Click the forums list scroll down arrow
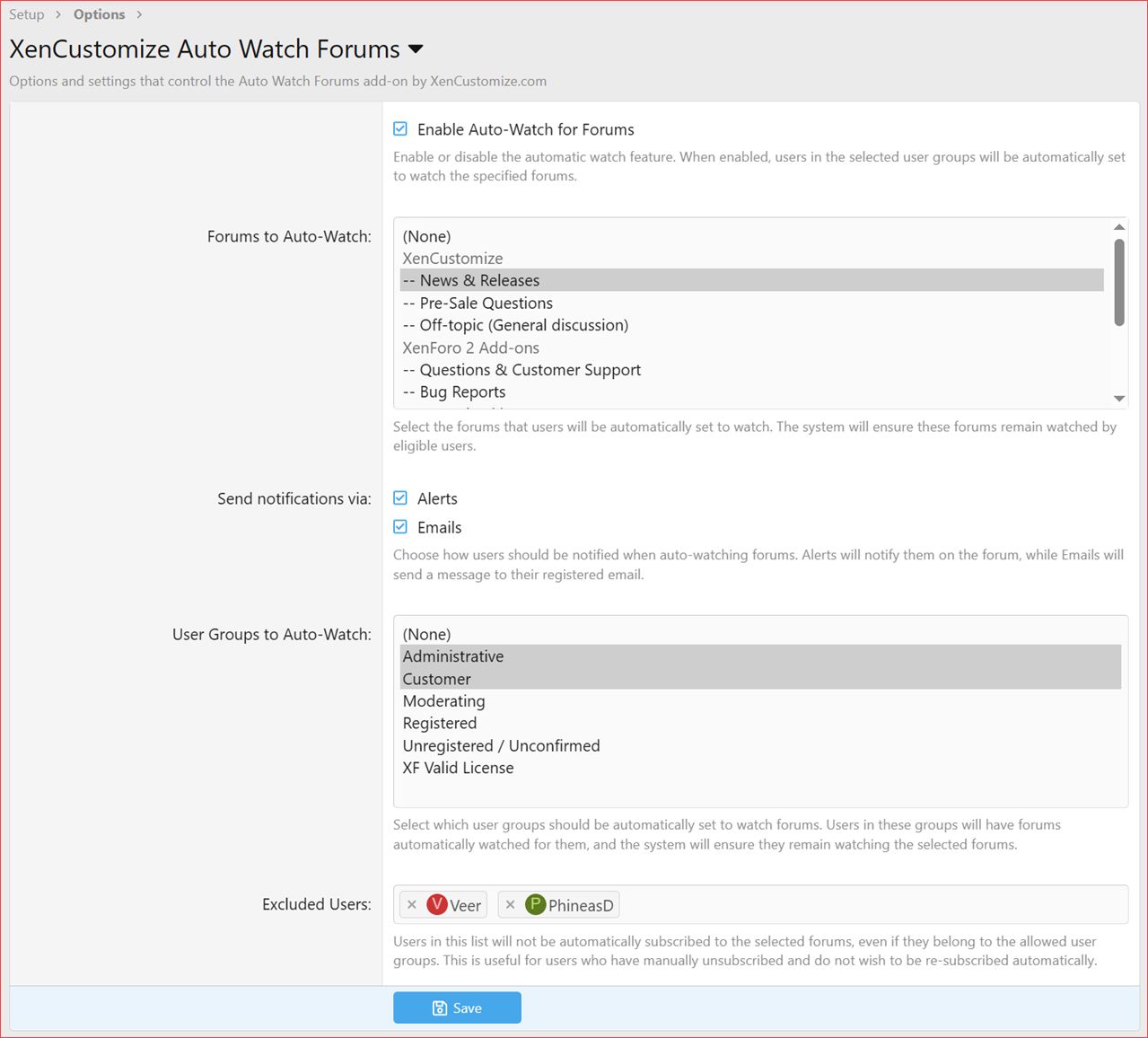Screen dimensions: 1148x1038 (x=1119, y=399)
